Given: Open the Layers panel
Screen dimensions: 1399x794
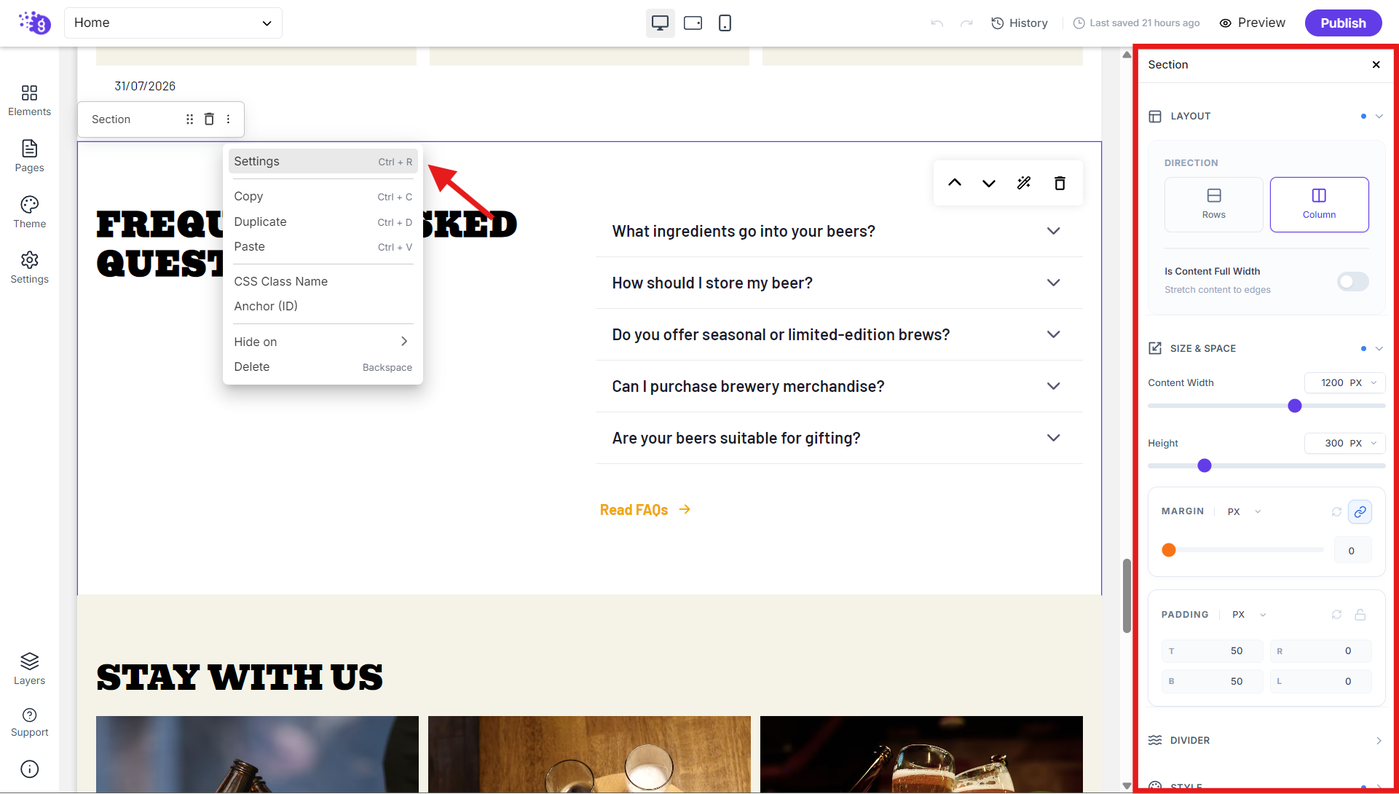Looking at the screenshot, I should (x=29, y=669).
